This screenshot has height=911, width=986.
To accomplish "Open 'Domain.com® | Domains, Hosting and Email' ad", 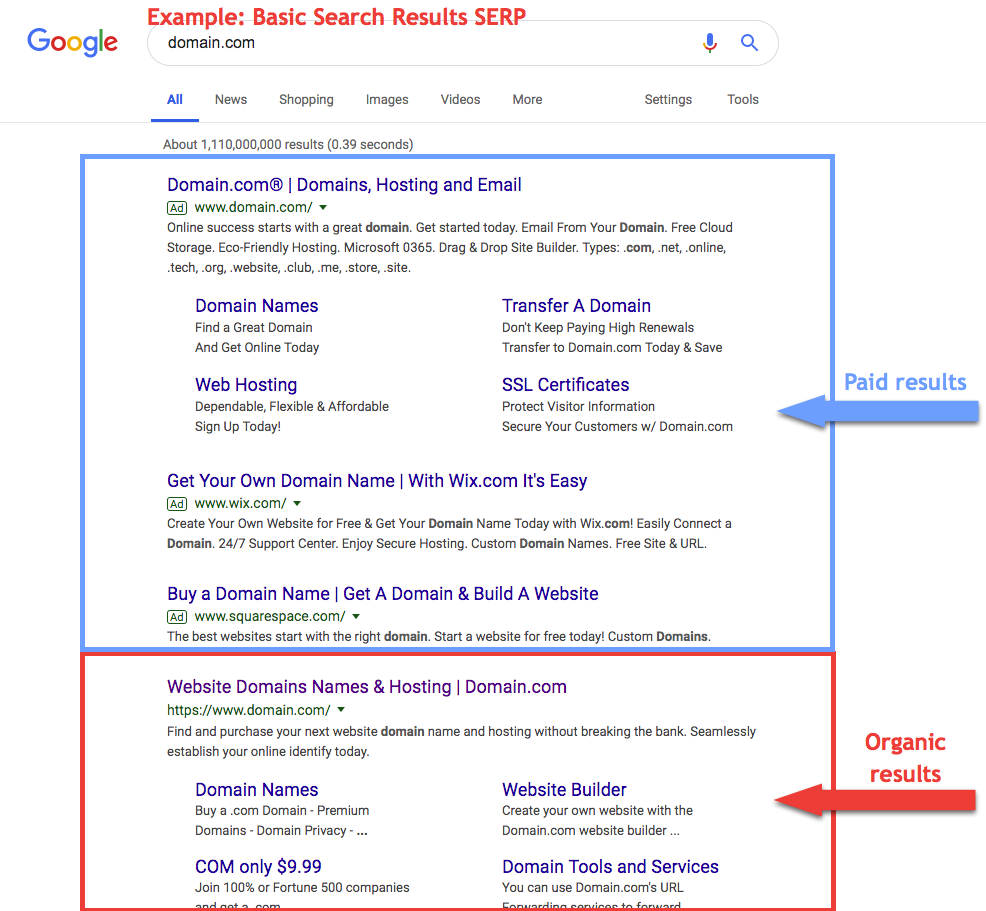I will pos(344,185).
